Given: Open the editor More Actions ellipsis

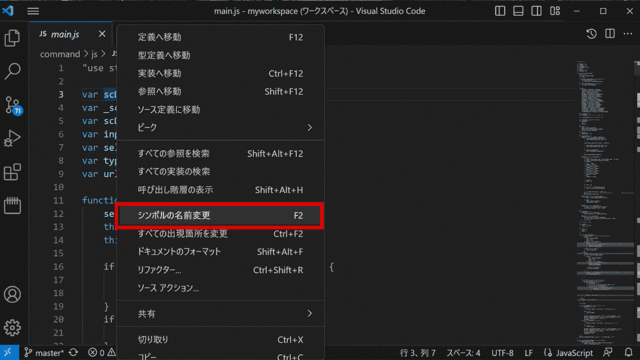Looking at the screenshot, I should pyautogui.click(x=628, y=34).
